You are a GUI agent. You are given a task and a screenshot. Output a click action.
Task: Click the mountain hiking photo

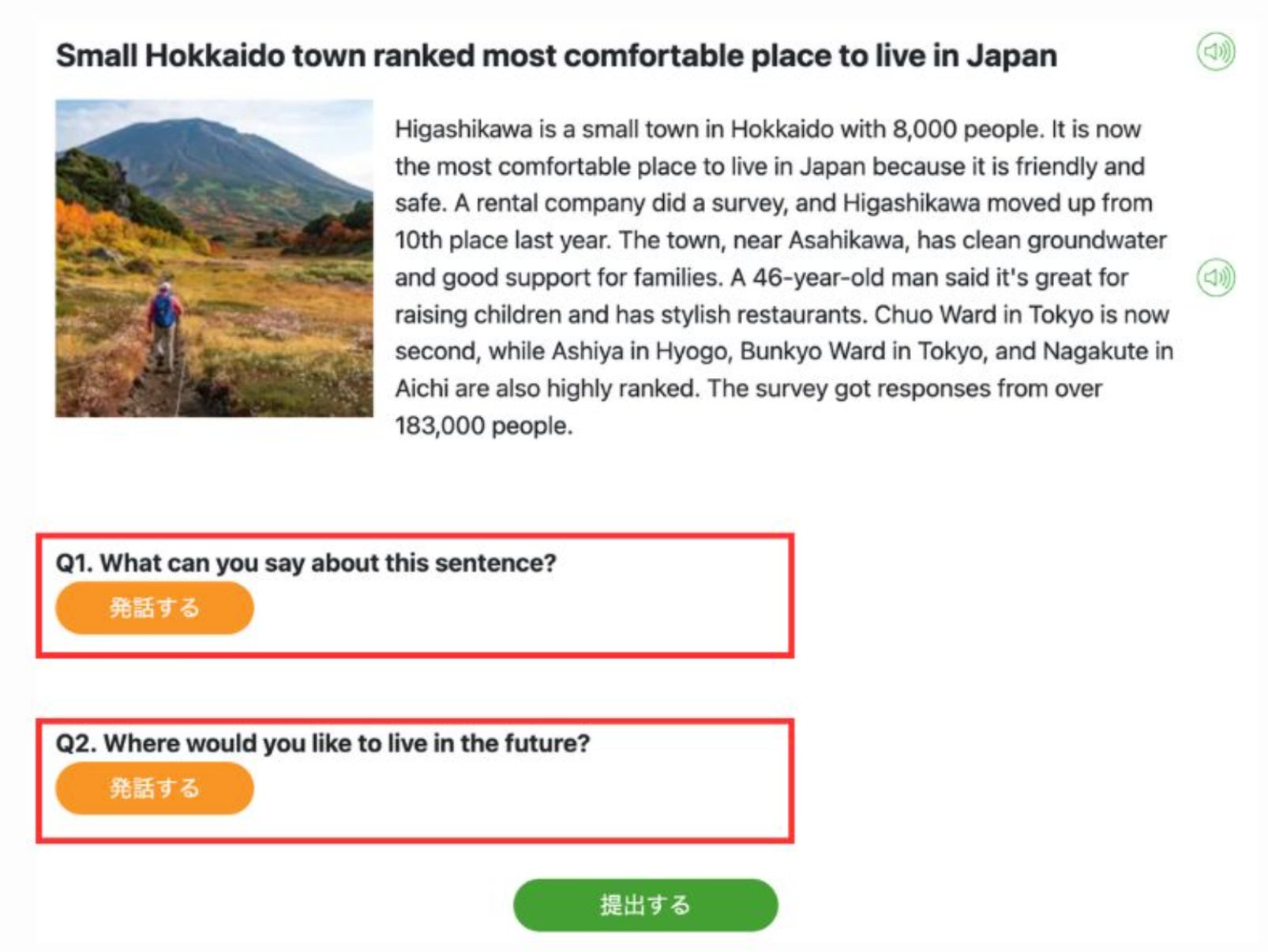(x=214, y=258)
